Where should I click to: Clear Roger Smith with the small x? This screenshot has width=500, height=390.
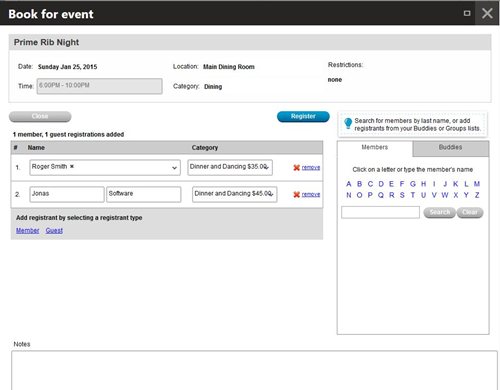[72, 166]
